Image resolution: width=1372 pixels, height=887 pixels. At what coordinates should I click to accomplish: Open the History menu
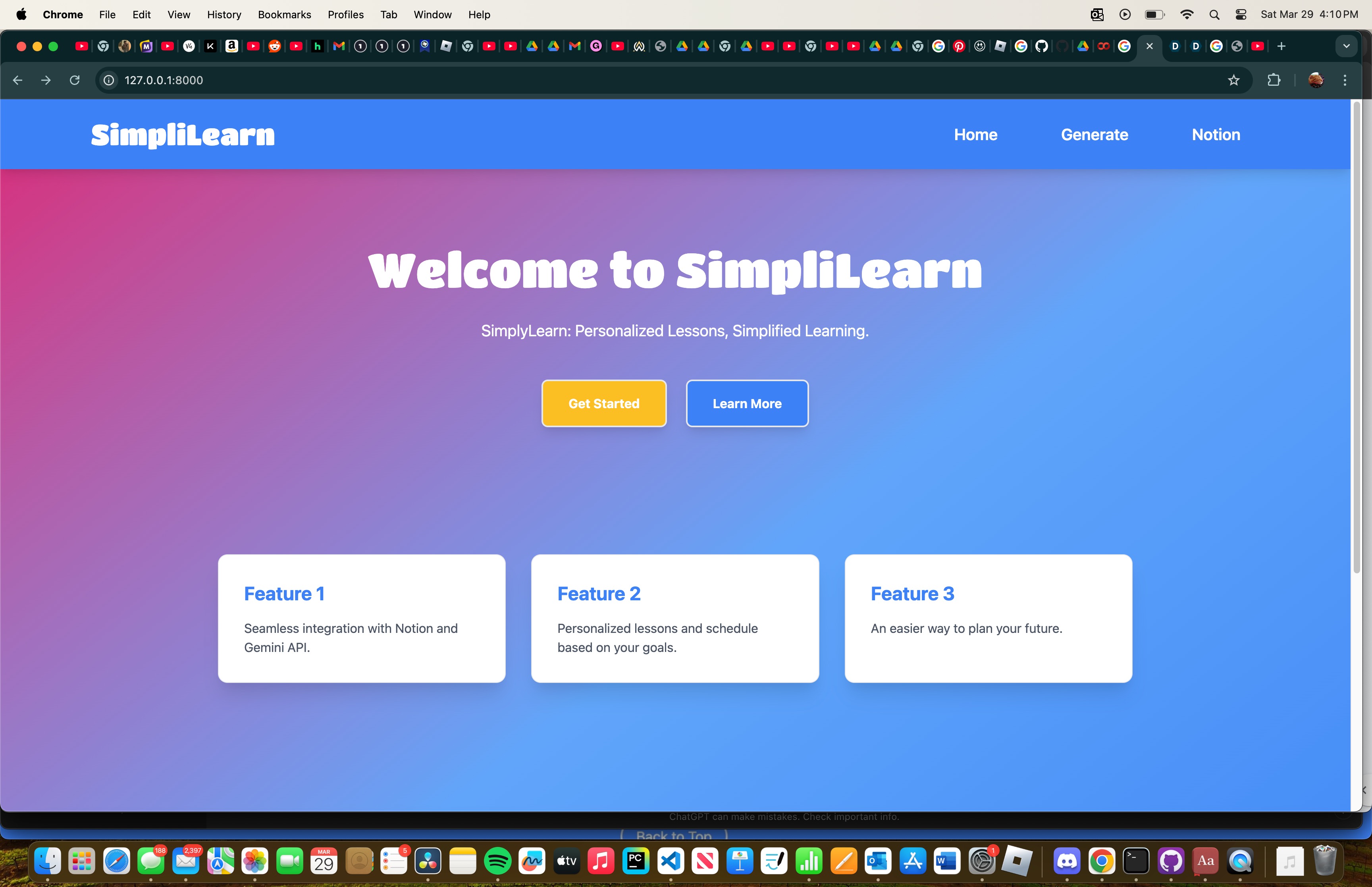pos(224,14)
